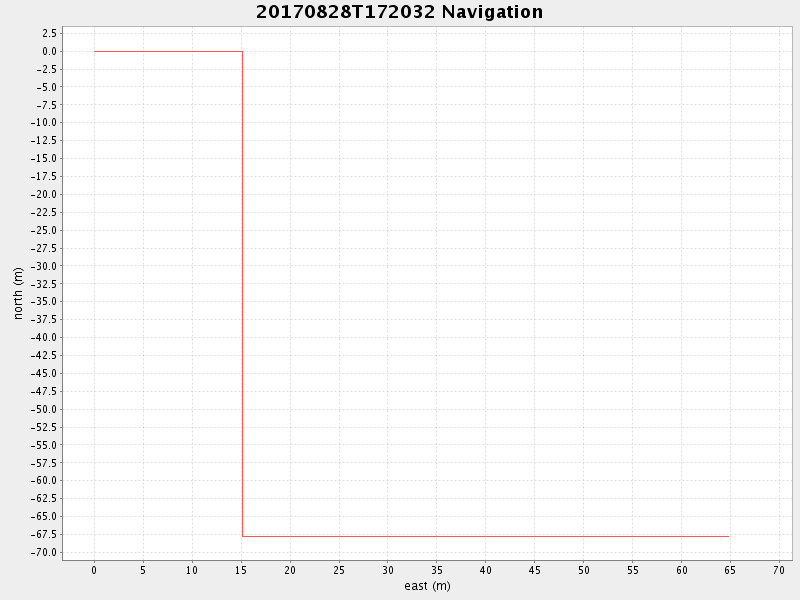Click the chart title '20170828T172032 Navigation'

(400, 12)
